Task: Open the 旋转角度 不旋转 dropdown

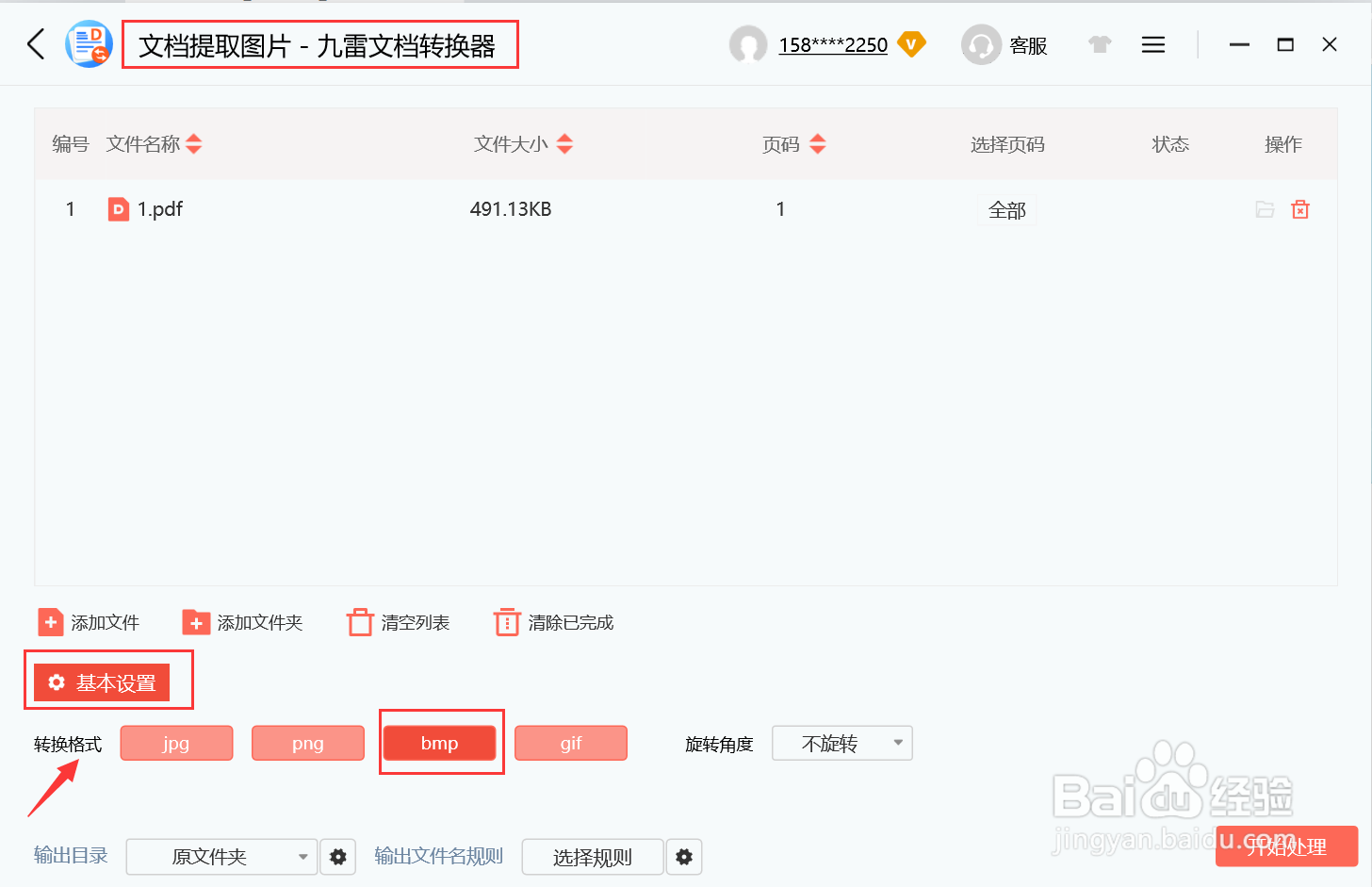Action: pyautogui.click(x=842, y=743)
